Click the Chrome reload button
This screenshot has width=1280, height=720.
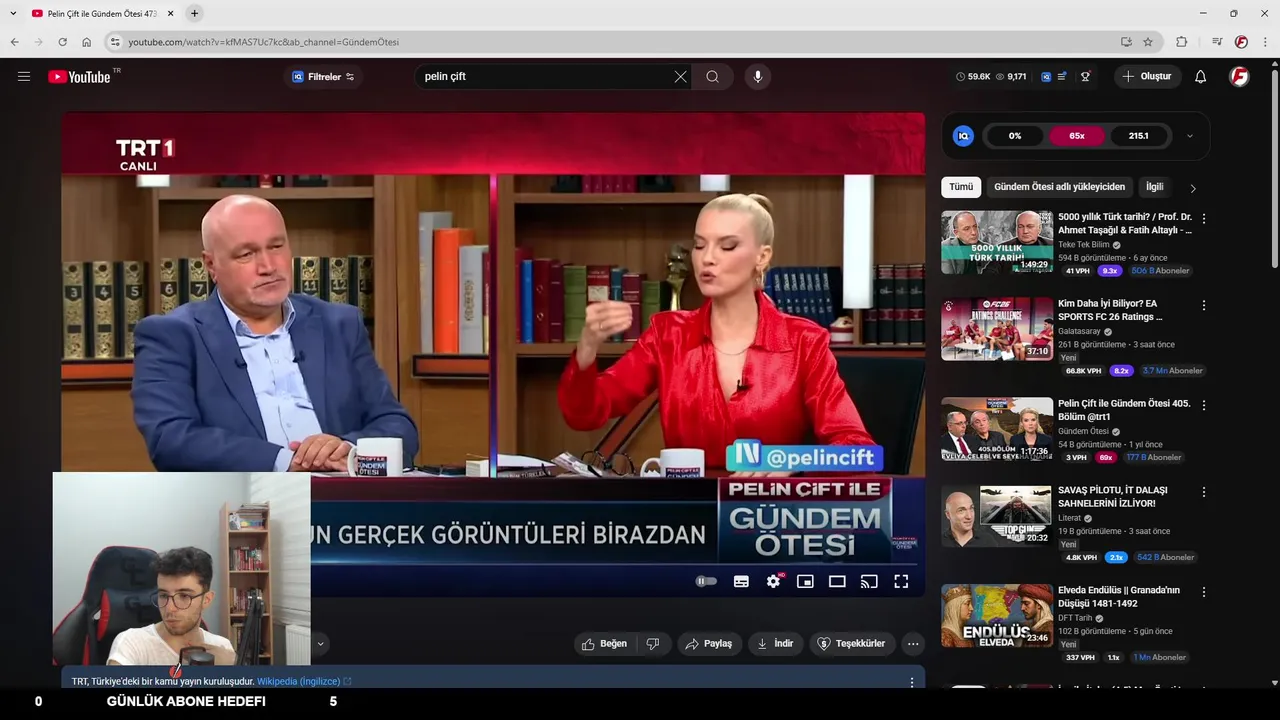point(62,42)
